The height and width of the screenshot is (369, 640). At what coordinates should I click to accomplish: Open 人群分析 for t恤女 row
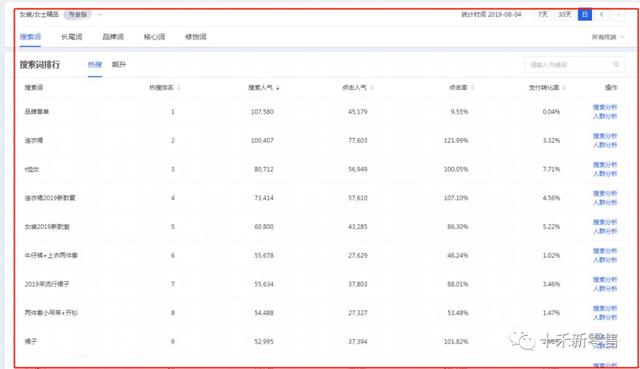605,174
